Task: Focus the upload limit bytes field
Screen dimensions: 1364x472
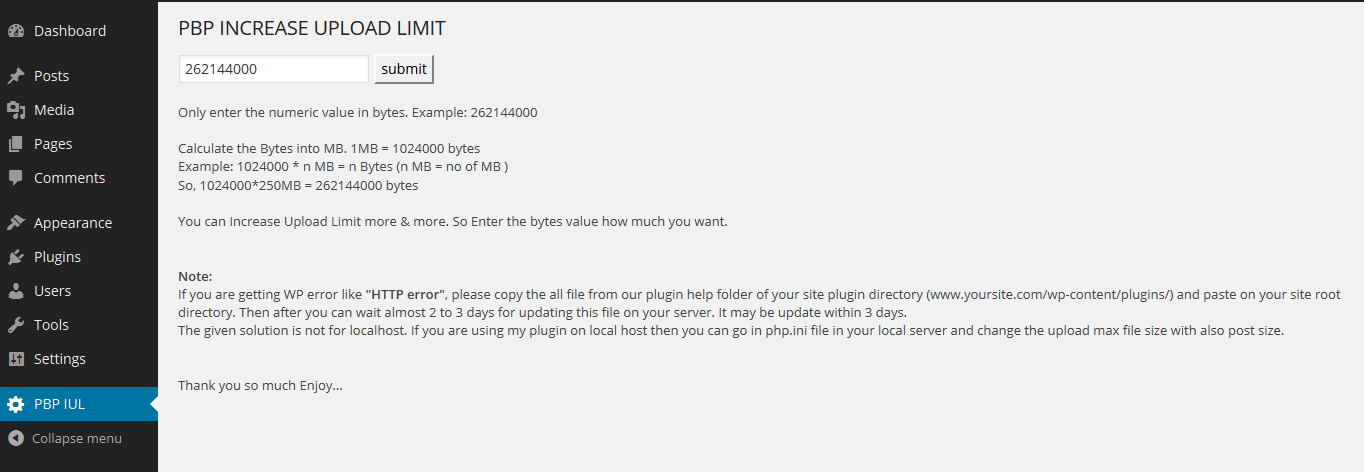Action: tap(274, 69)
